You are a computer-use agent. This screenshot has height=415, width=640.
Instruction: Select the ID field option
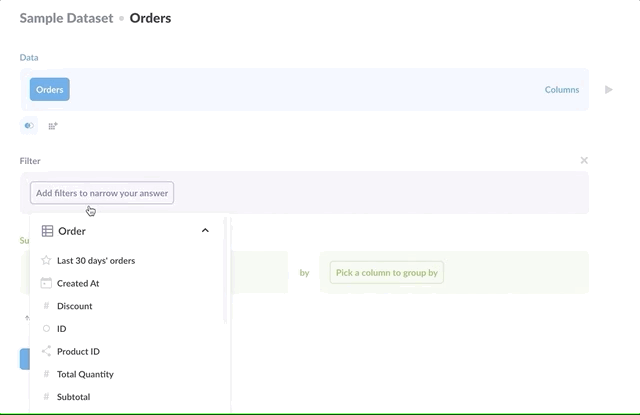click(x=62, y=329)
